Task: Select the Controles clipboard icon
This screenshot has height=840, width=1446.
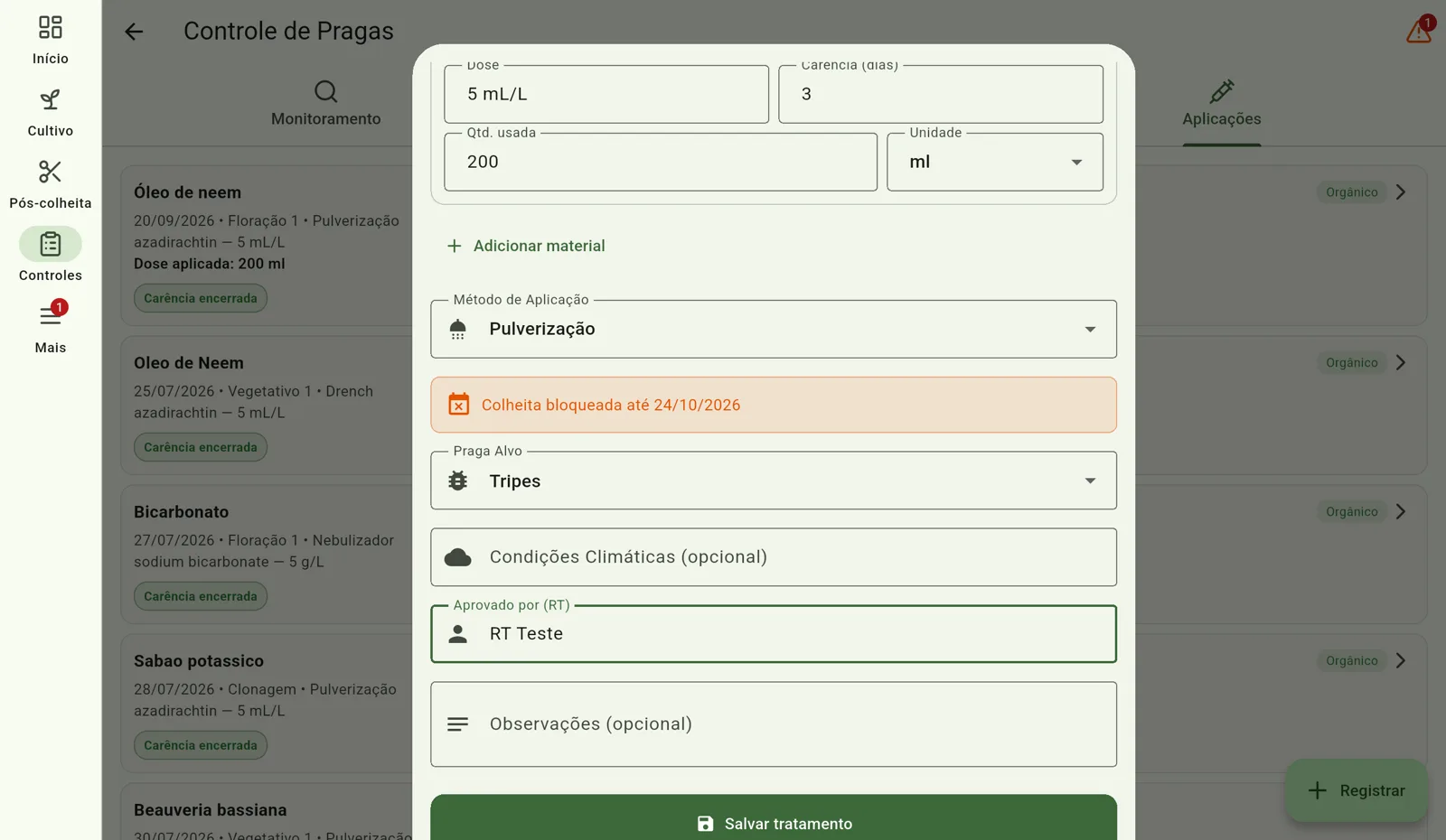Action: coord(51,244)
